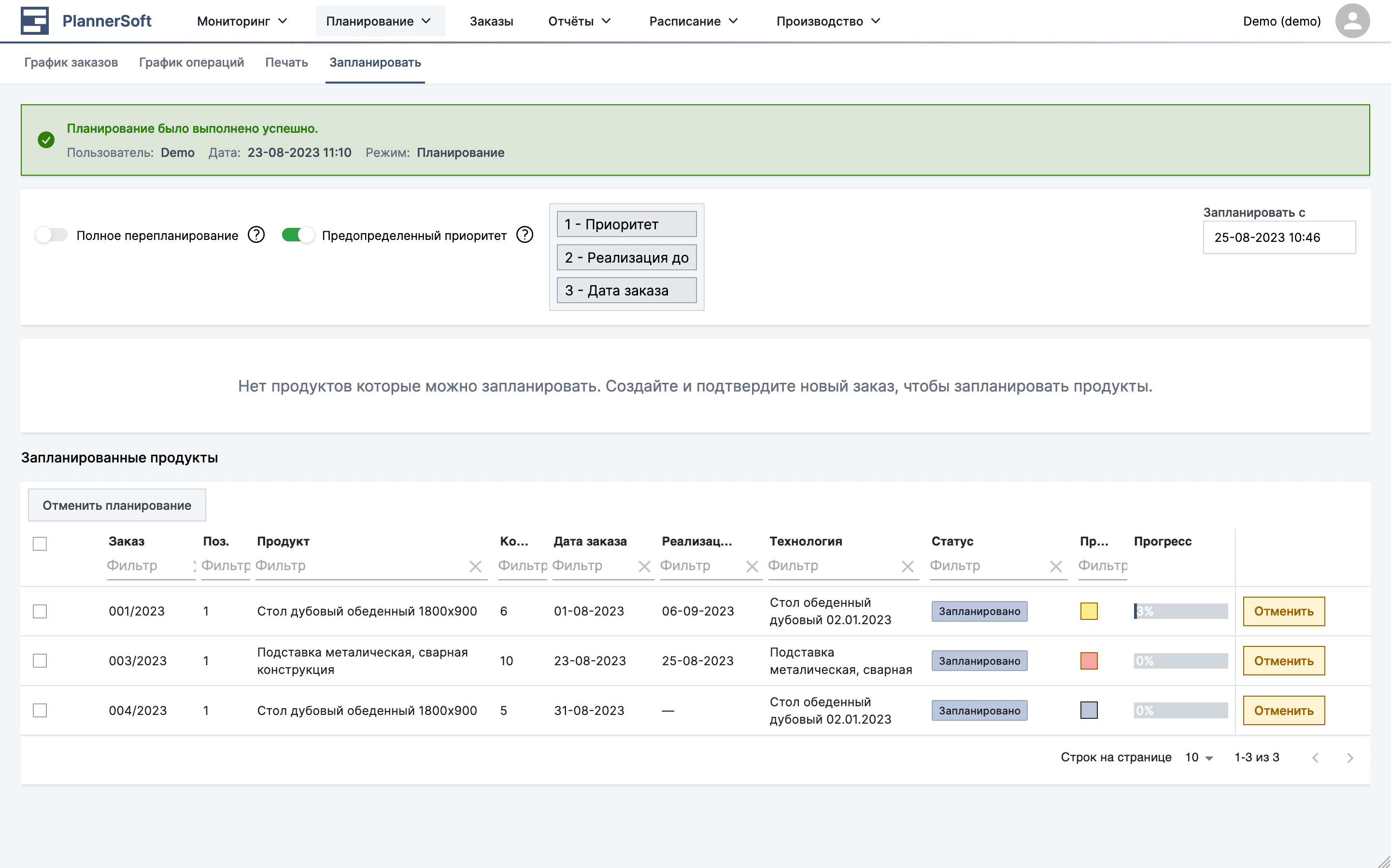Click the PlannerSoft logo

pos(86,20)
